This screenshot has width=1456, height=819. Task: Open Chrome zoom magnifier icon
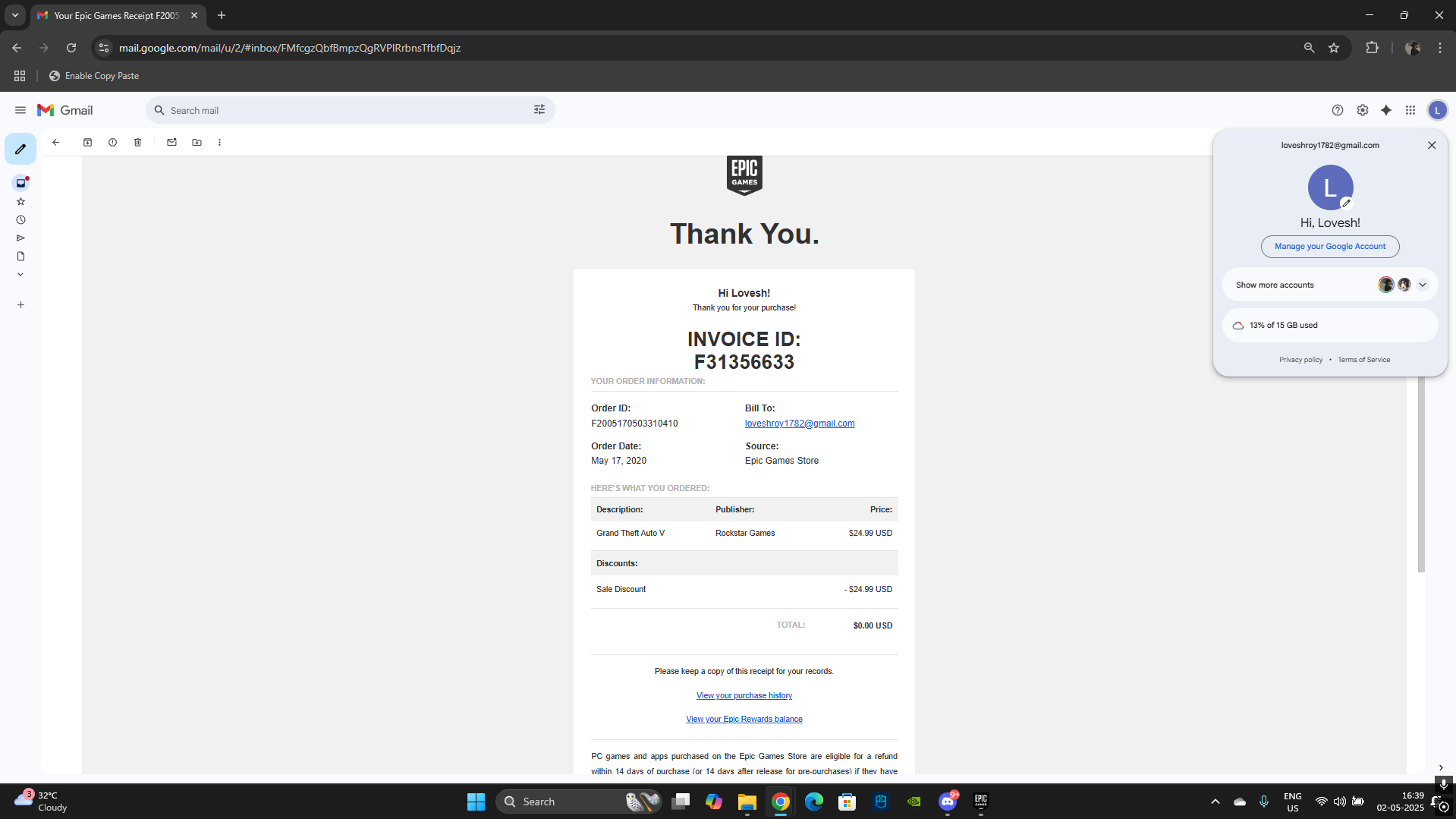(x=1308, y=48)
